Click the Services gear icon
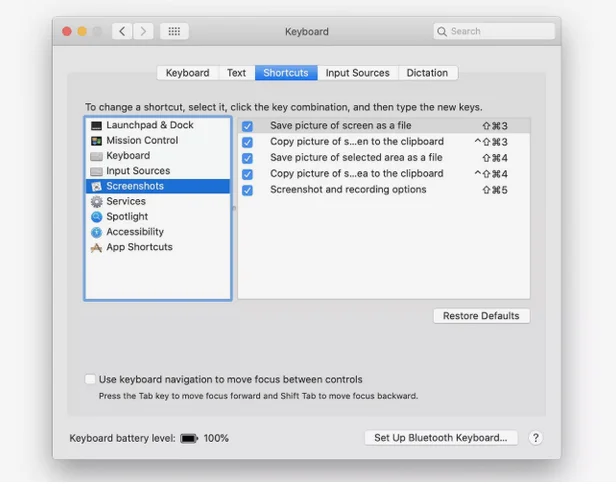 point(96,202)
